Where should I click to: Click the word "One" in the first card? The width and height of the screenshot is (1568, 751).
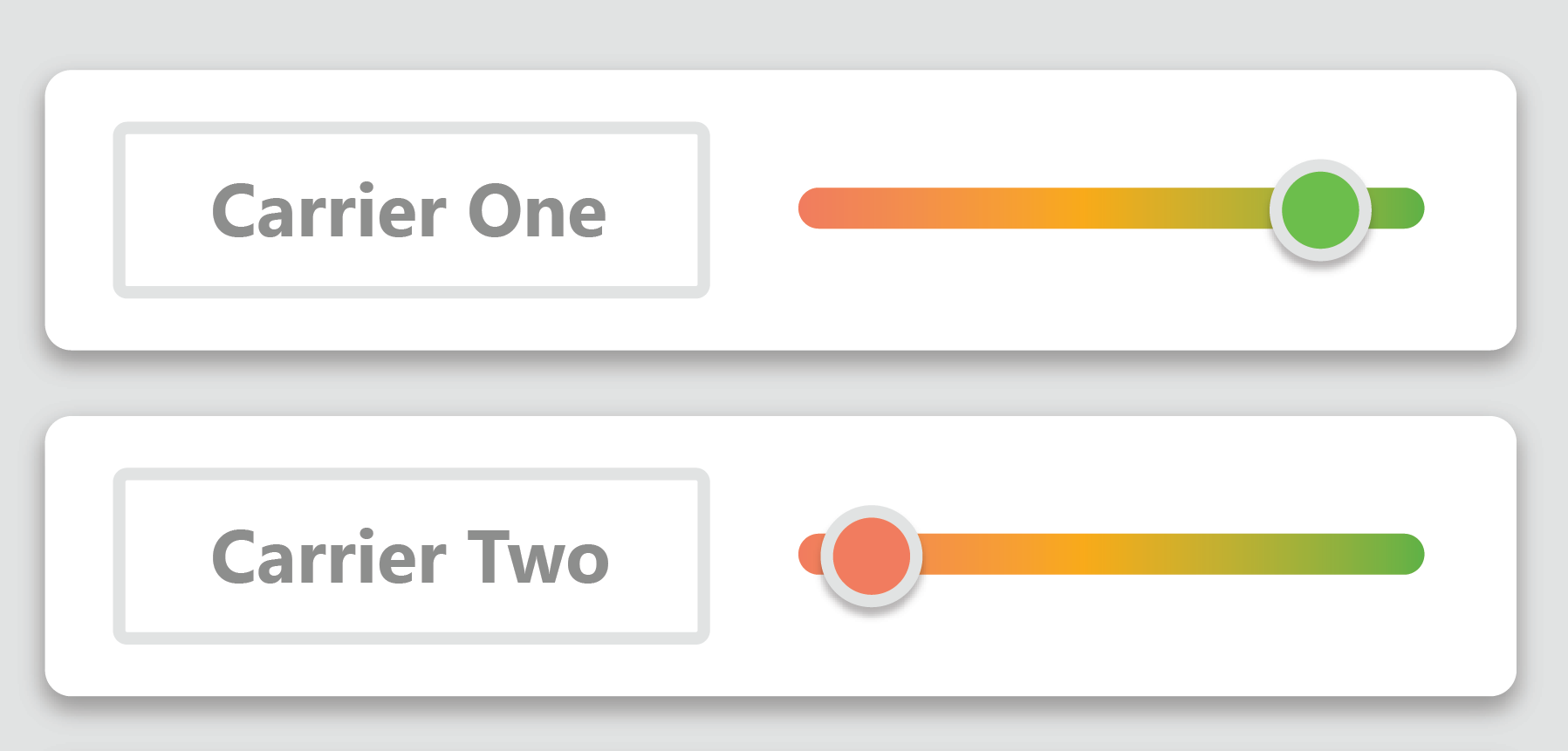pyautogui.click(x=537, y=211)
